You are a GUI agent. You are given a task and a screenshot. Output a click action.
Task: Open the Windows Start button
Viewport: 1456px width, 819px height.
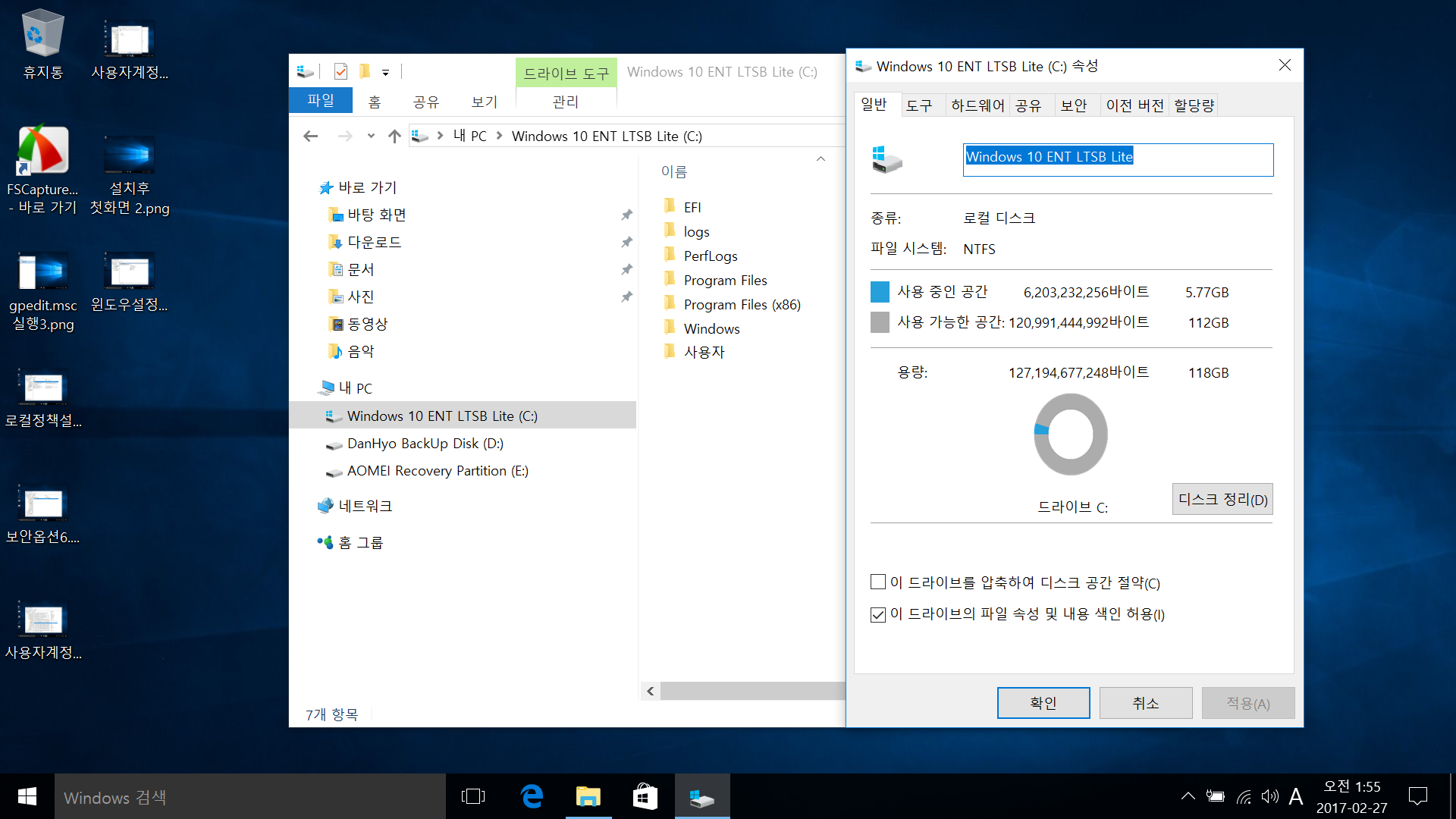pyautogui.click(x=27, y=796)
